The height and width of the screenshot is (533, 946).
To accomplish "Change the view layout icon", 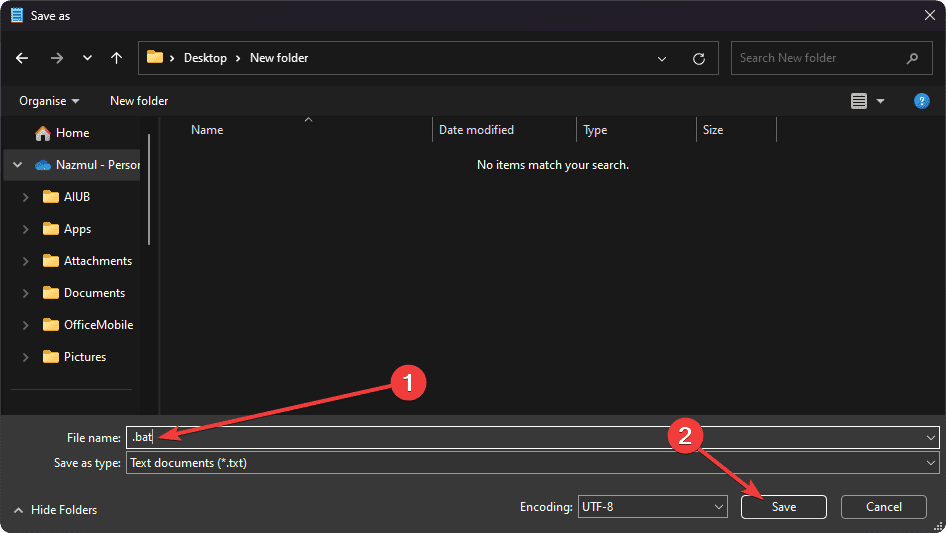I will (859, 101).
